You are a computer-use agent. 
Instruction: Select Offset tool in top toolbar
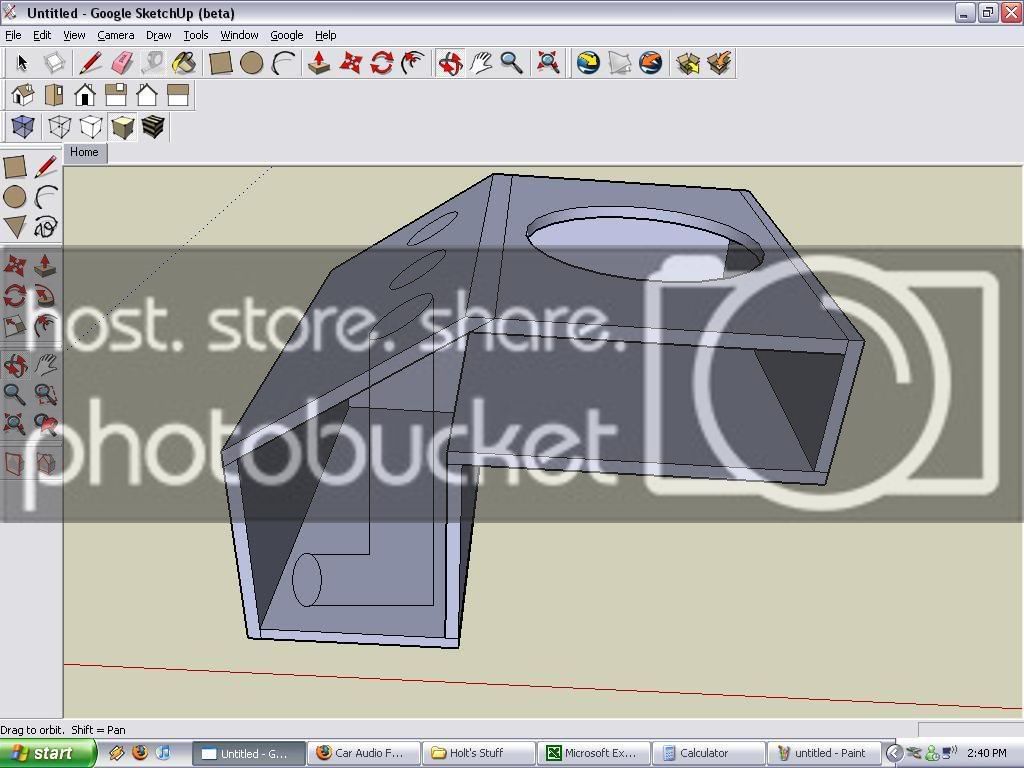coord(413,63)
